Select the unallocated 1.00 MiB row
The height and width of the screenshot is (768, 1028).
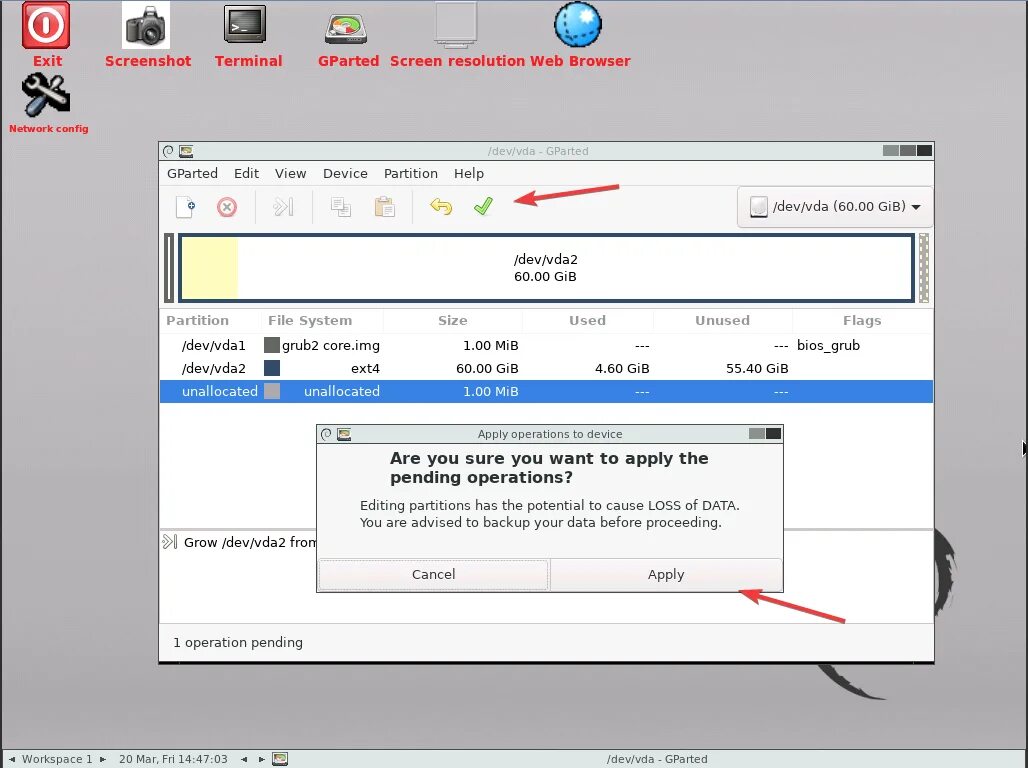click(546, 392)
